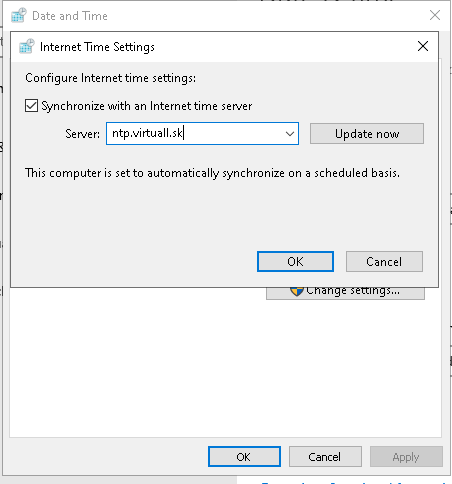Untick Synchronize with an Internet time server
Image resolution: width=452 pixels, height=484 pixels.
point(31,106)
